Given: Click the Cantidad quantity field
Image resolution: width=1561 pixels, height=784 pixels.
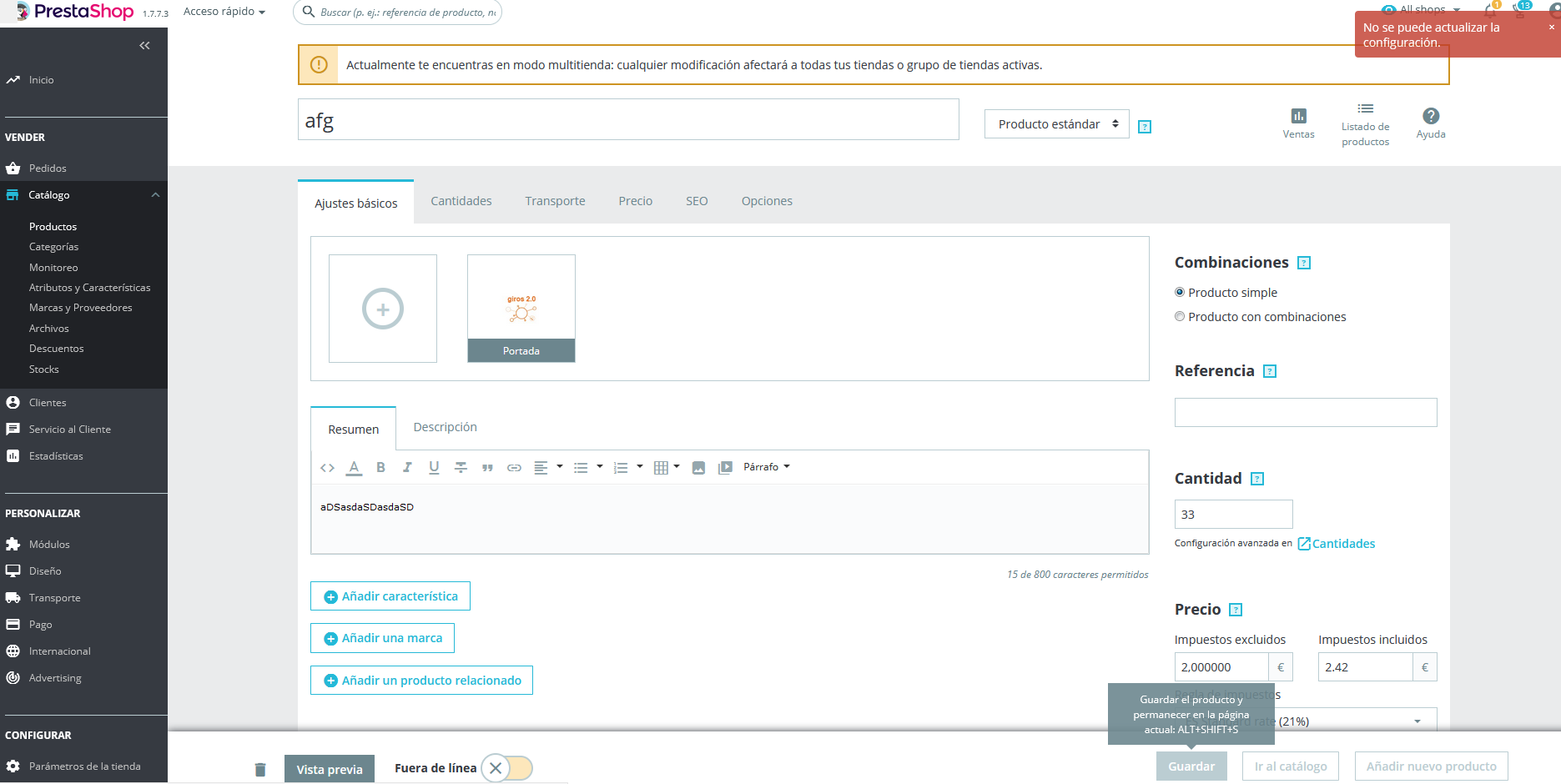Looking at the screenshot, I should click(x=1234, y=515).
